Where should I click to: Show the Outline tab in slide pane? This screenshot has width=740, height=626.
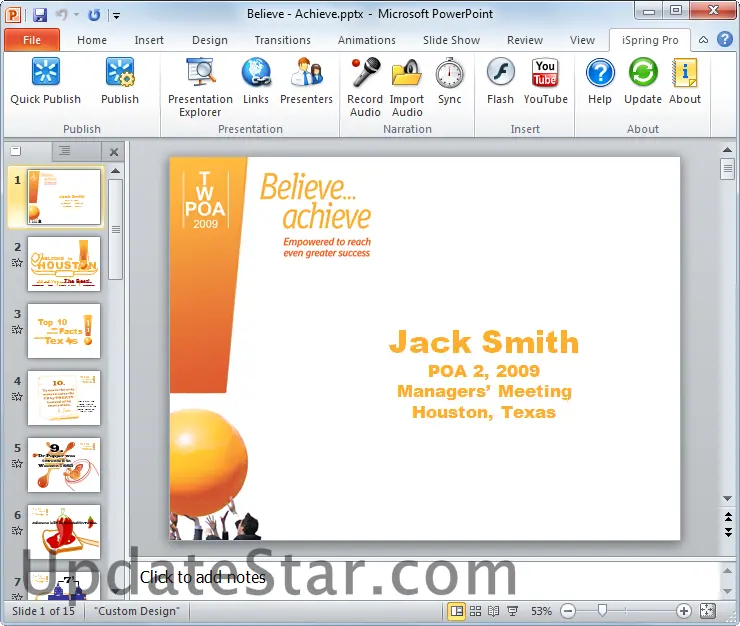click(64, 151)
